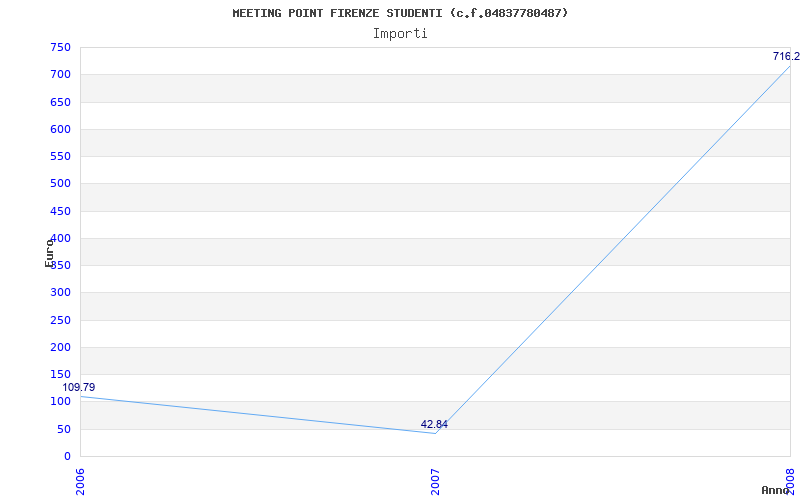
Task: Click the Euro y-axis title
Action: click(x=49, y=253)
